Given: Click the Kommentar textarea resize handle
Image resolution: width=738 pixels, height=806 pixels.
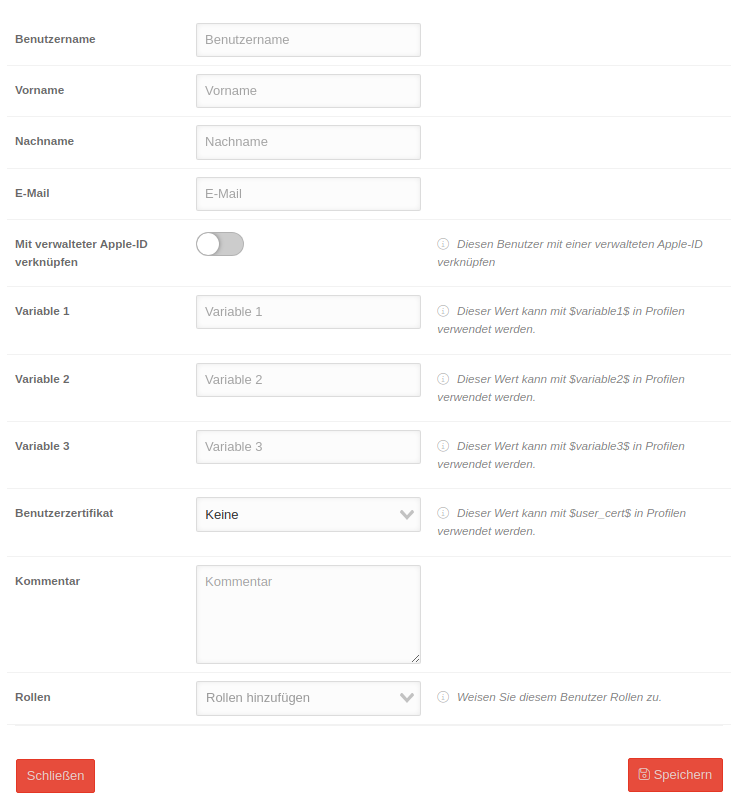Looking at the screenshot, I should click(416, 658).
